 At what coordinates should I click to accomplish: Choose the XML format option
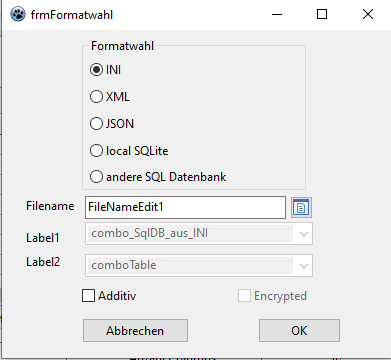pyautogui.click(x=96, y=97)
